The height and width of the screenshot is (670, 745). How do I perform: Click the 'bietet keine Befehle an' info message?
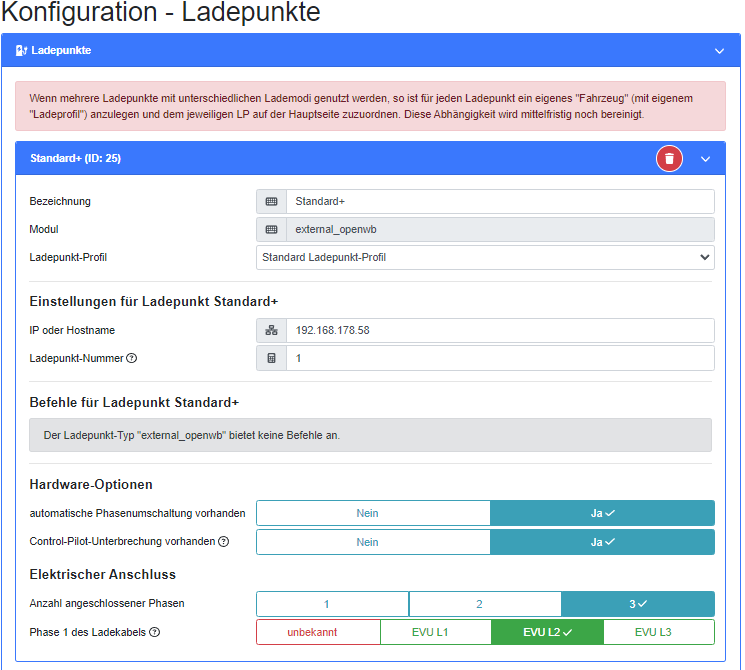click(x=370, y=435)
